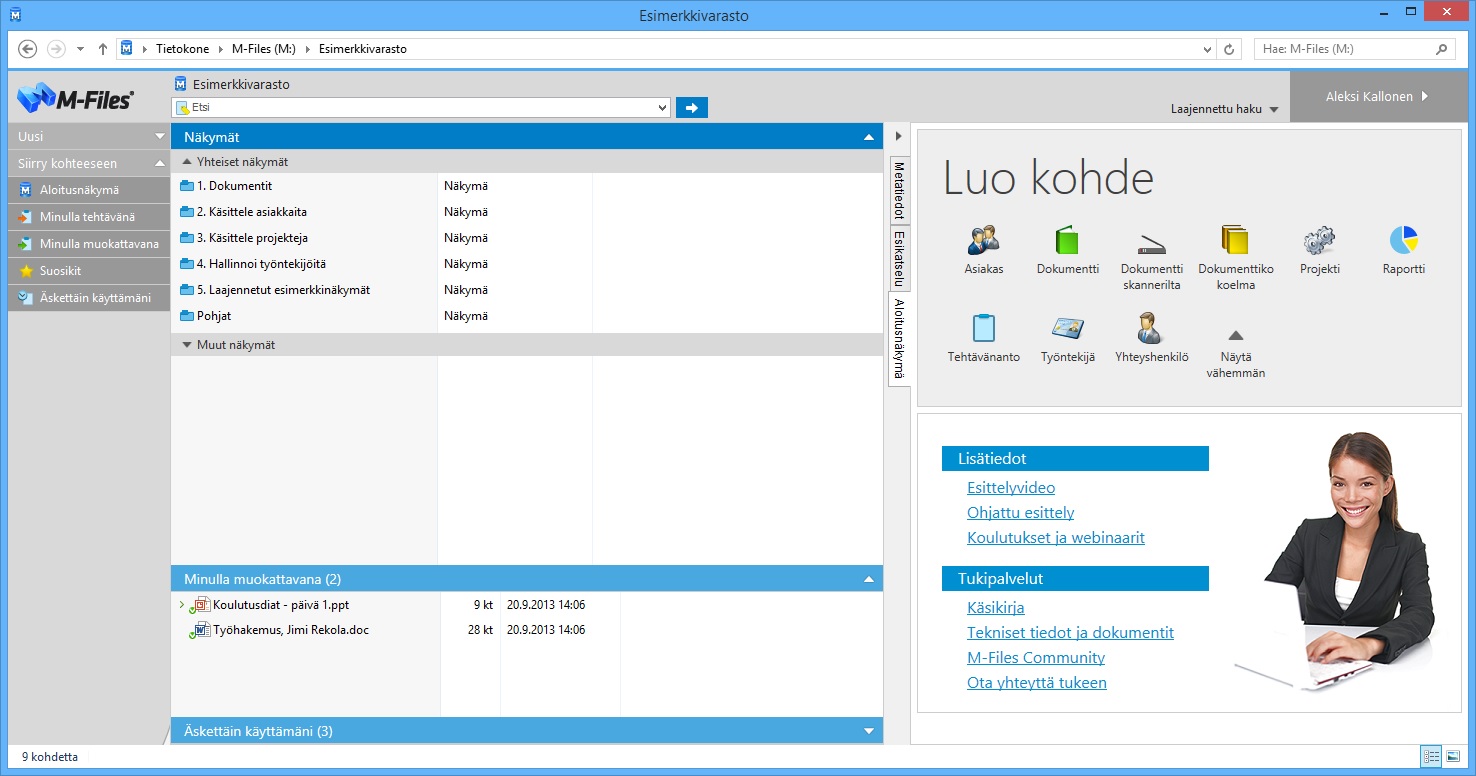Select Työhakemus, Jimi Rekola.doc file
The image size is (1476, 776).
tap(291, 630)
